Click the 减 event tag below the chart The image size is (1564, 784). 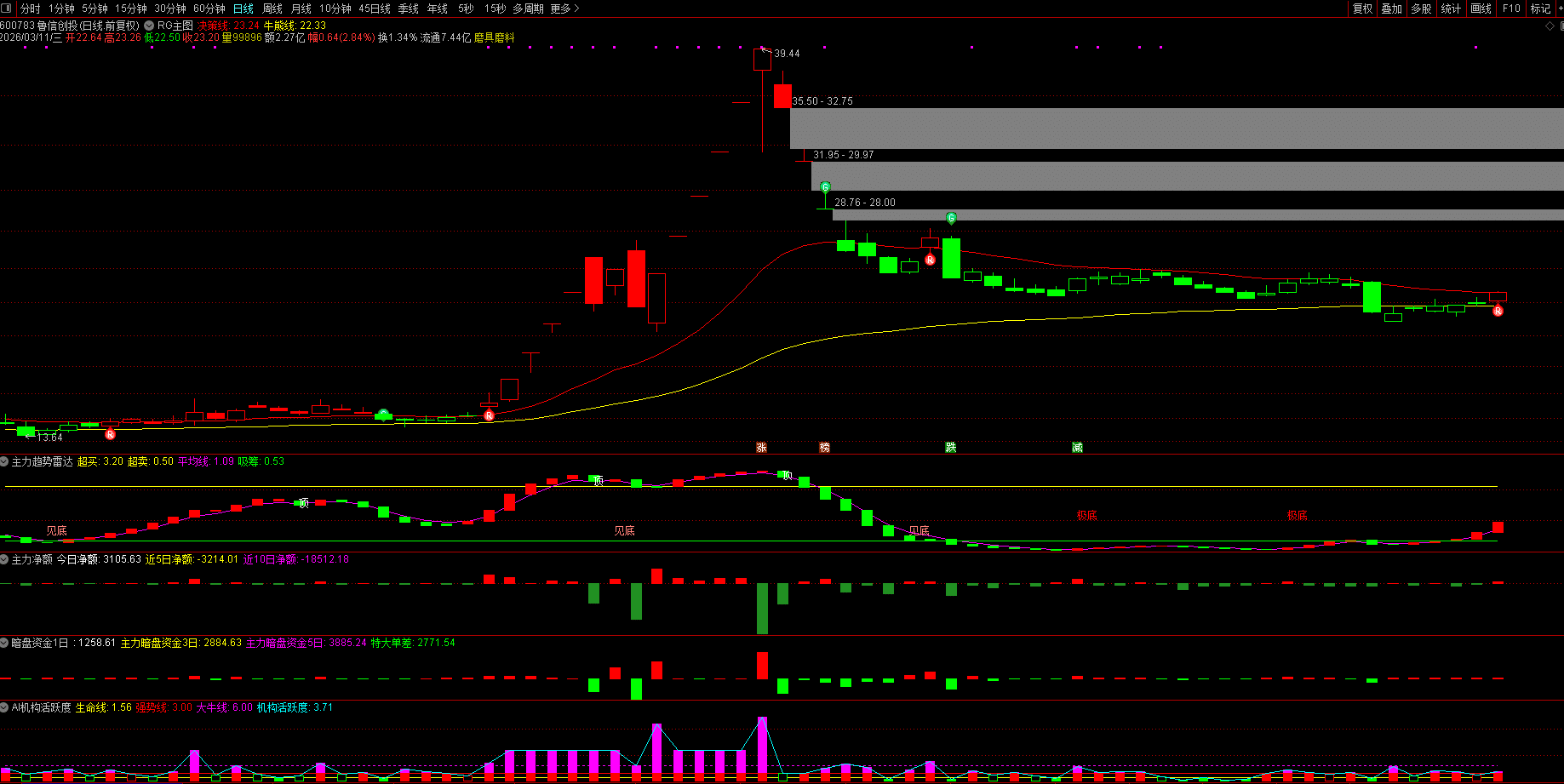pos(1077,448)
